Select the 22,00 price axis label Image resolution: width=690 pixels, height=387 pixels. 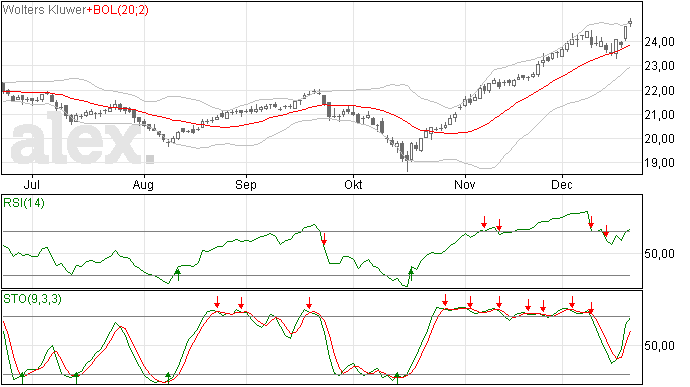pos(659,91)
